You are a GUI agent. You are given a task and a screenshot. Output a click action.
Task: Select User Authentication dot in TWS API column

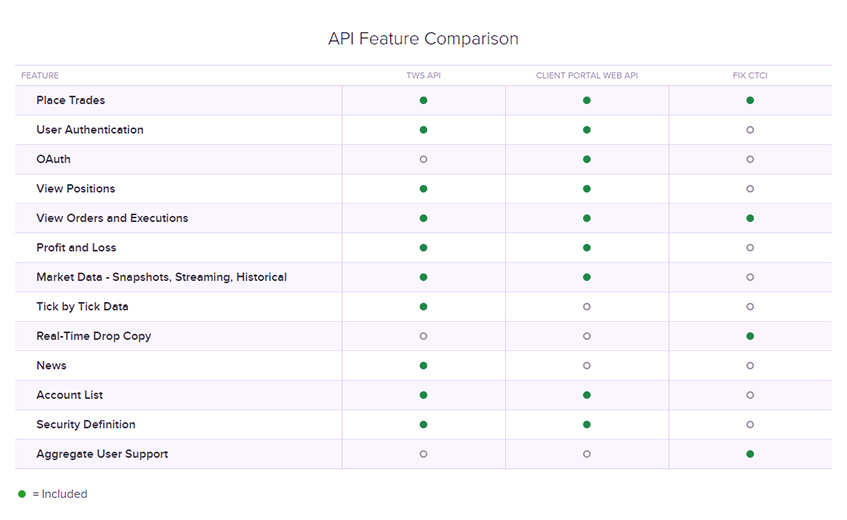click(x=424, y=130)
